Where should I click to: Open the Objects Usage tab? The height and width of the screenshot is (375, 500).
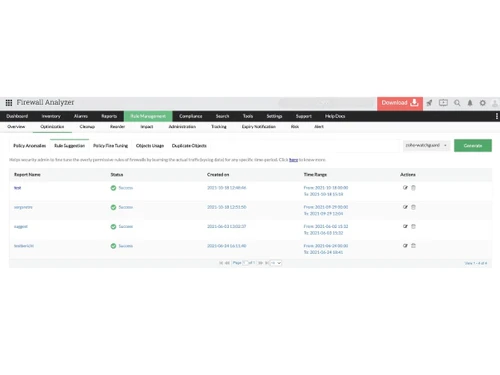[150, 146]
